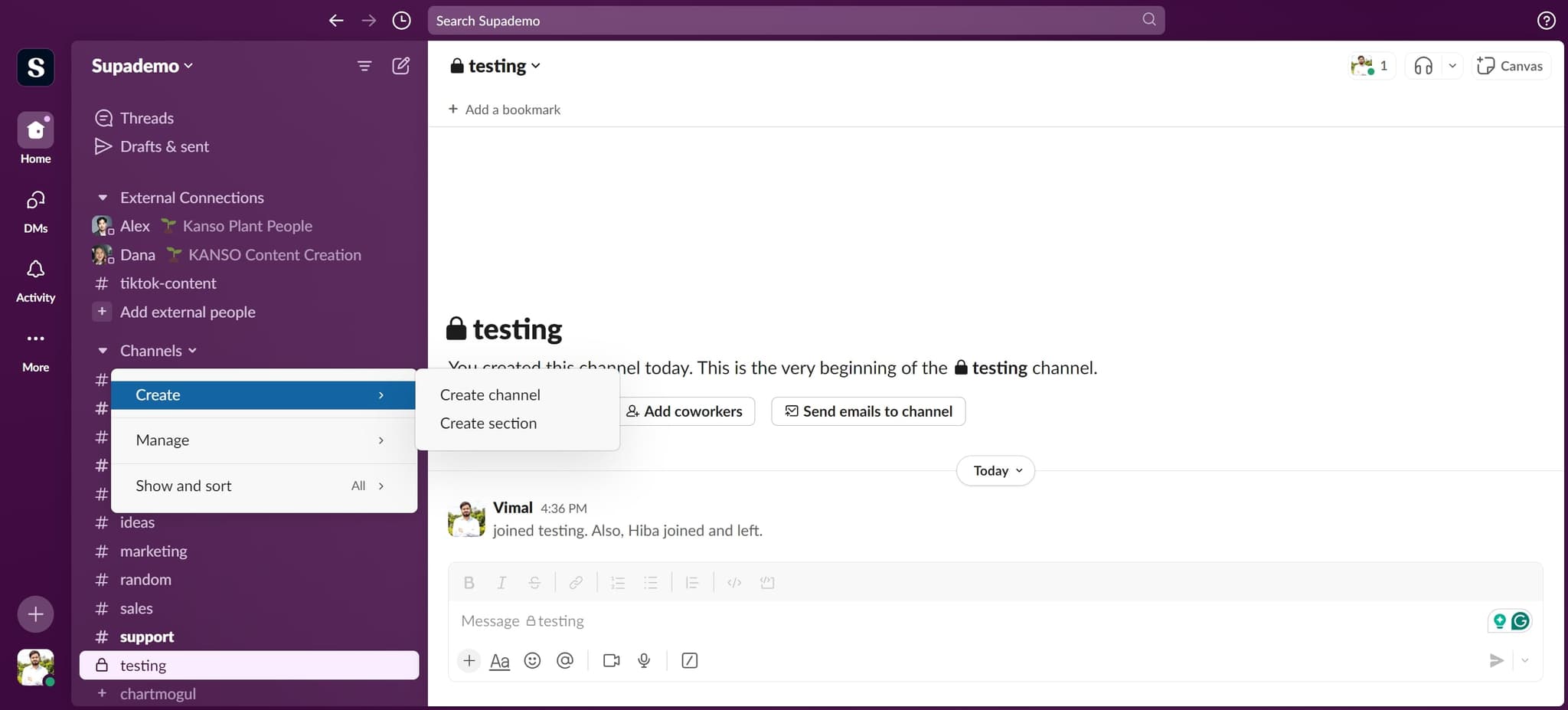Viewport: 1568px width, 710px height.
Task: Open the marketing channel
Action: pyautogui.click(x=153, y=551)
